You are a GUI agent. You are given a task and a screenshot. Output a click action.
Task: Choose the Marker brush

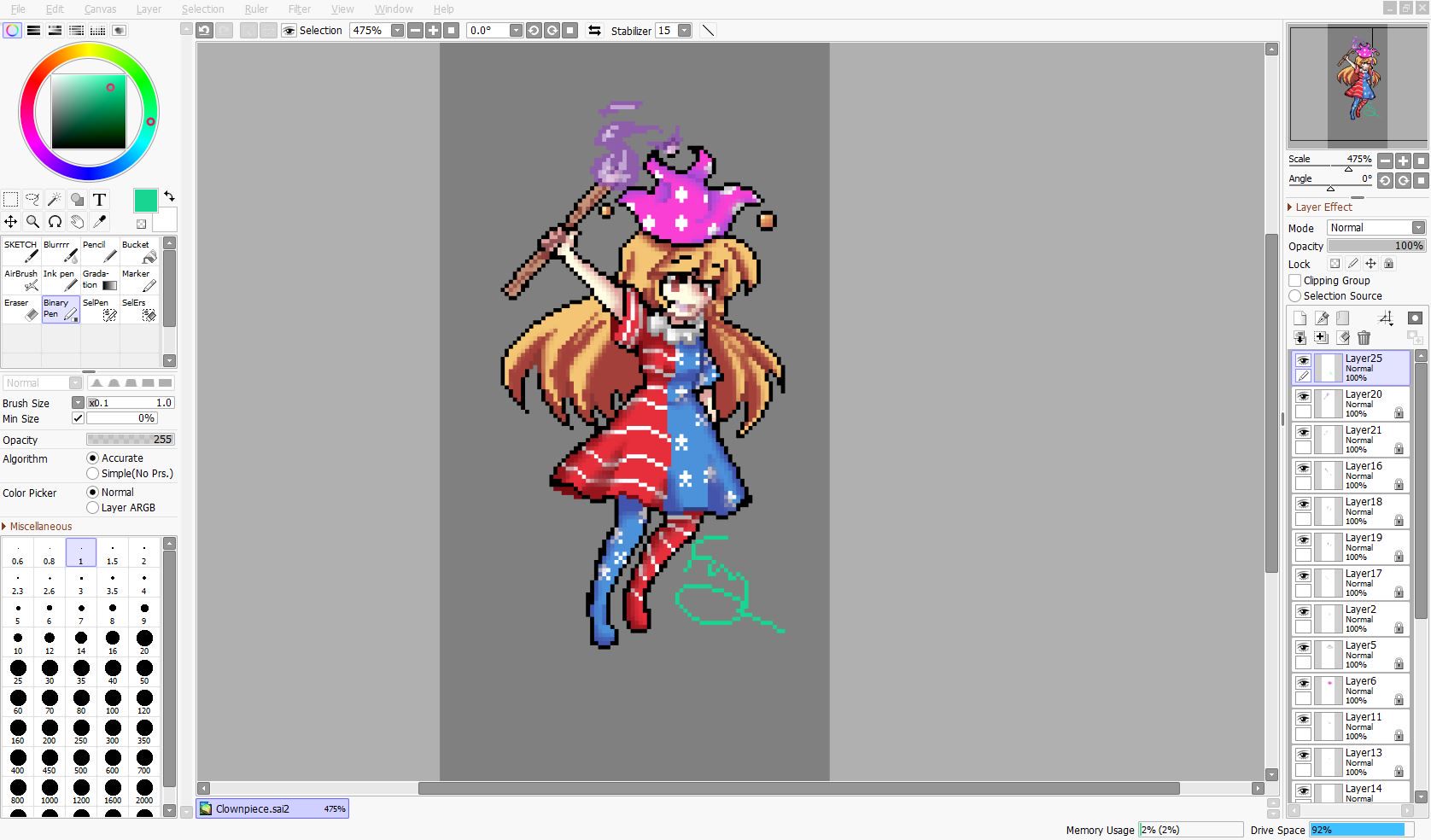(x=139, y=281)
